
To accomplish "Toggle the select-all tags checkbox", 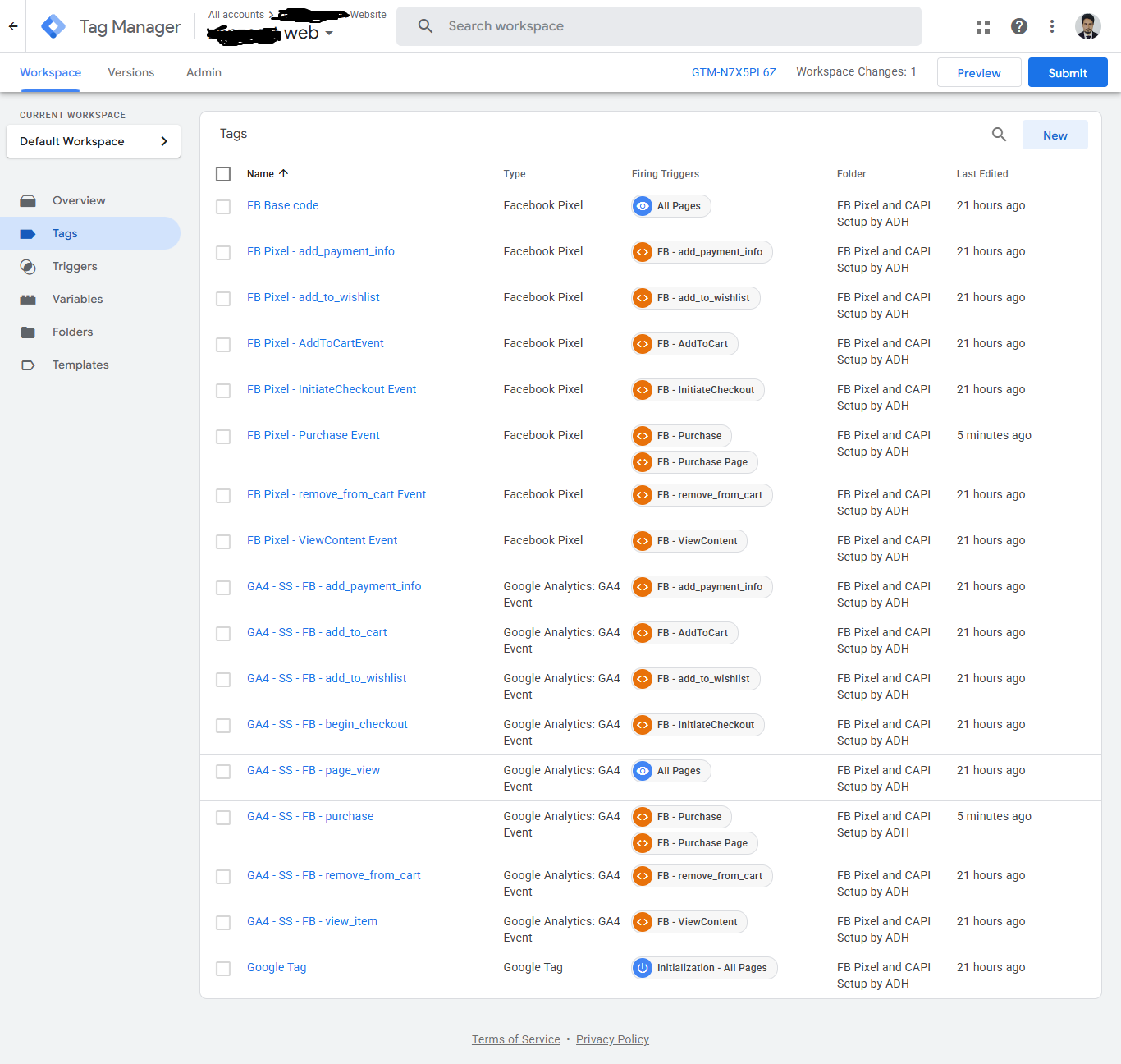I will 223,174.
